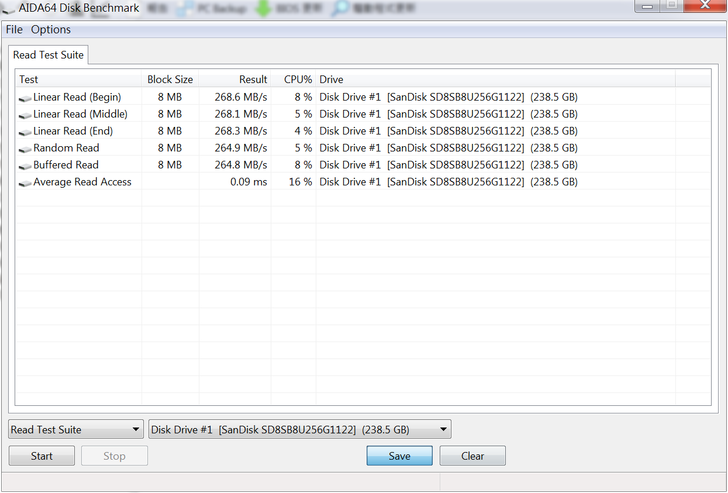
Task: Click the 268.1 MB/s result value
Action: pyautogui.click(x=240, y=114)
